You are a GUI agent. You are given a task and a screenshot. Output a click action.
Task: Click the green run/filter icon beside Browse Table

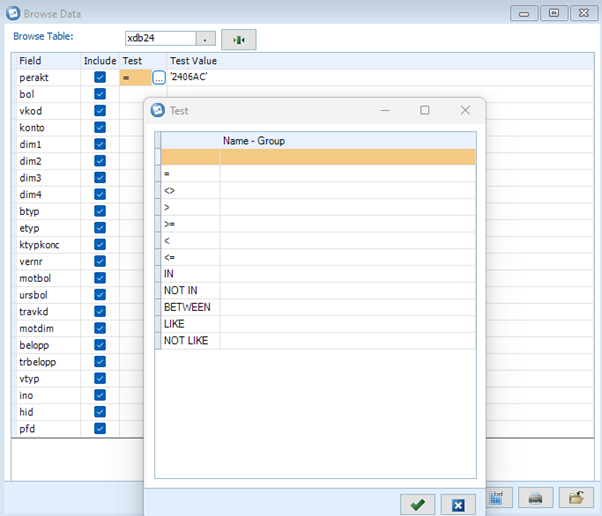click(x=238, y=40)
